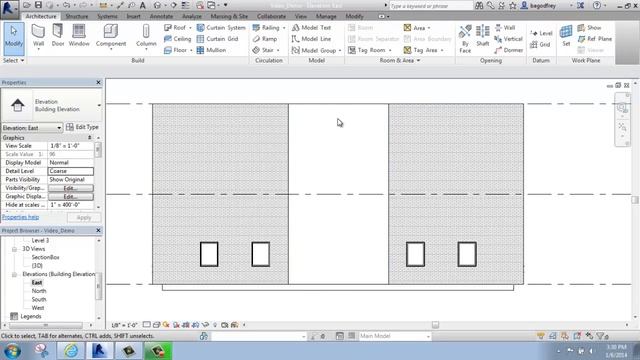This screenshot has height=360, width=640.
Task: Select the Tag Area tool
Action: (x=423, y=50)
